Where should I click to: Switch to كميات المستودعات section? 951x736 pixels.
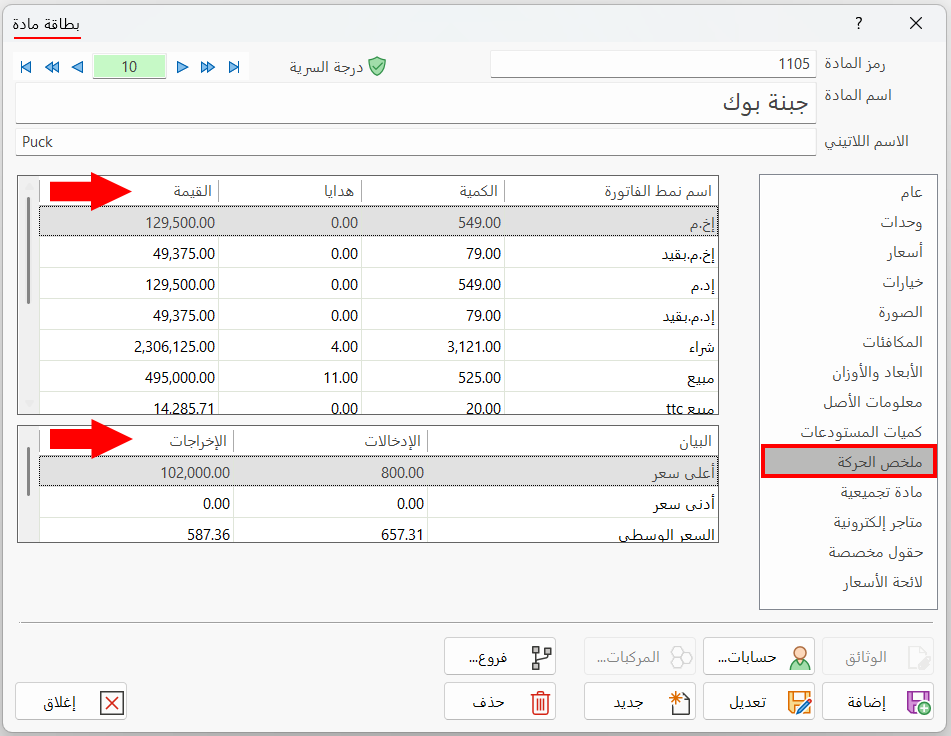tap(861, 432)
